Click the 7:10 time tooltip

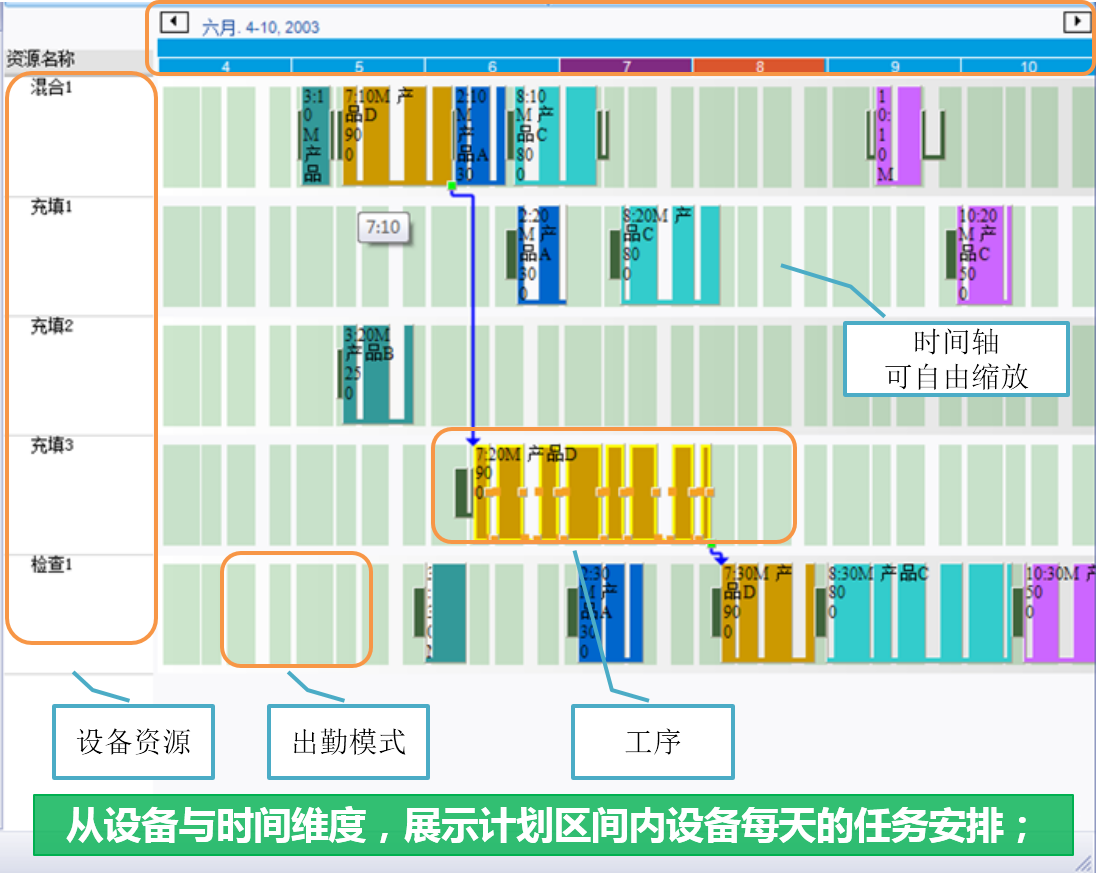[383, 228]
